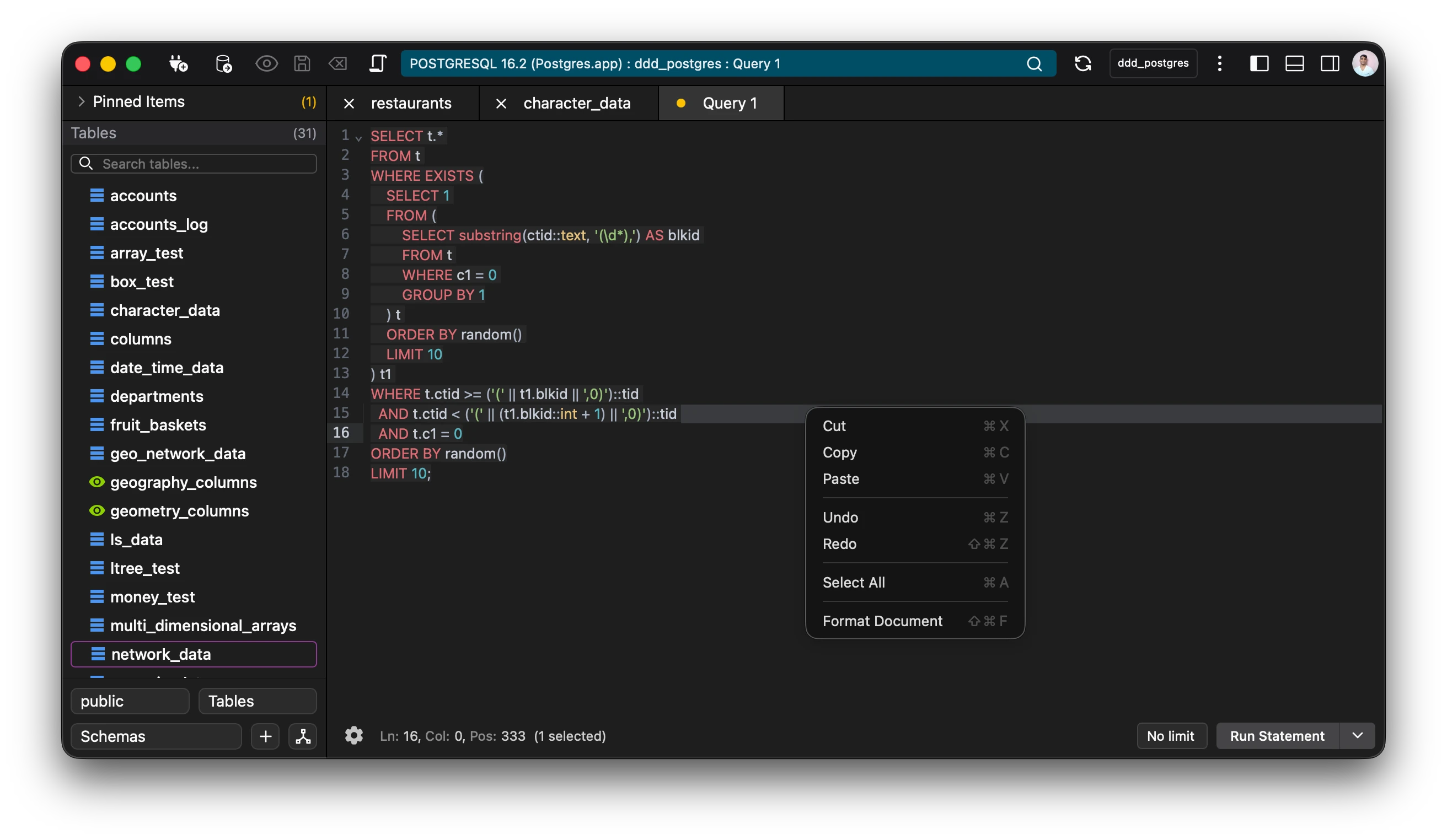Expand the Pinned Items section
The image size is (1447, 840).
(82, 101)
